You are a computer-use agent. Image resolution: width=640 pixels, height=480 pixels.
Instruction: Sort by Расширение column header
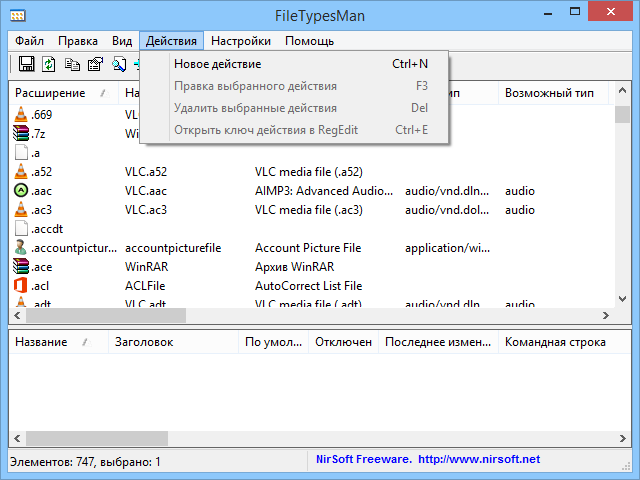[64, 93]
